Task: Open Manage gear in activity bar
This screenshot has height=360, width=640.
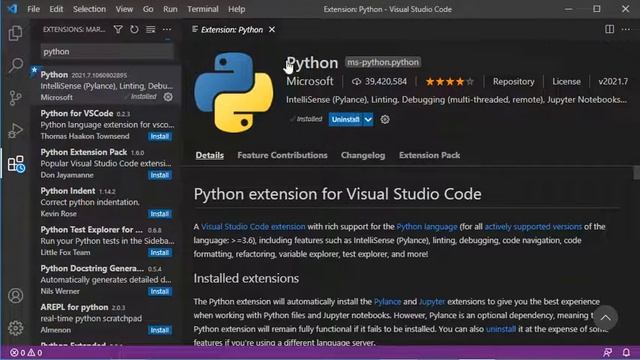Action: point(16,328)
